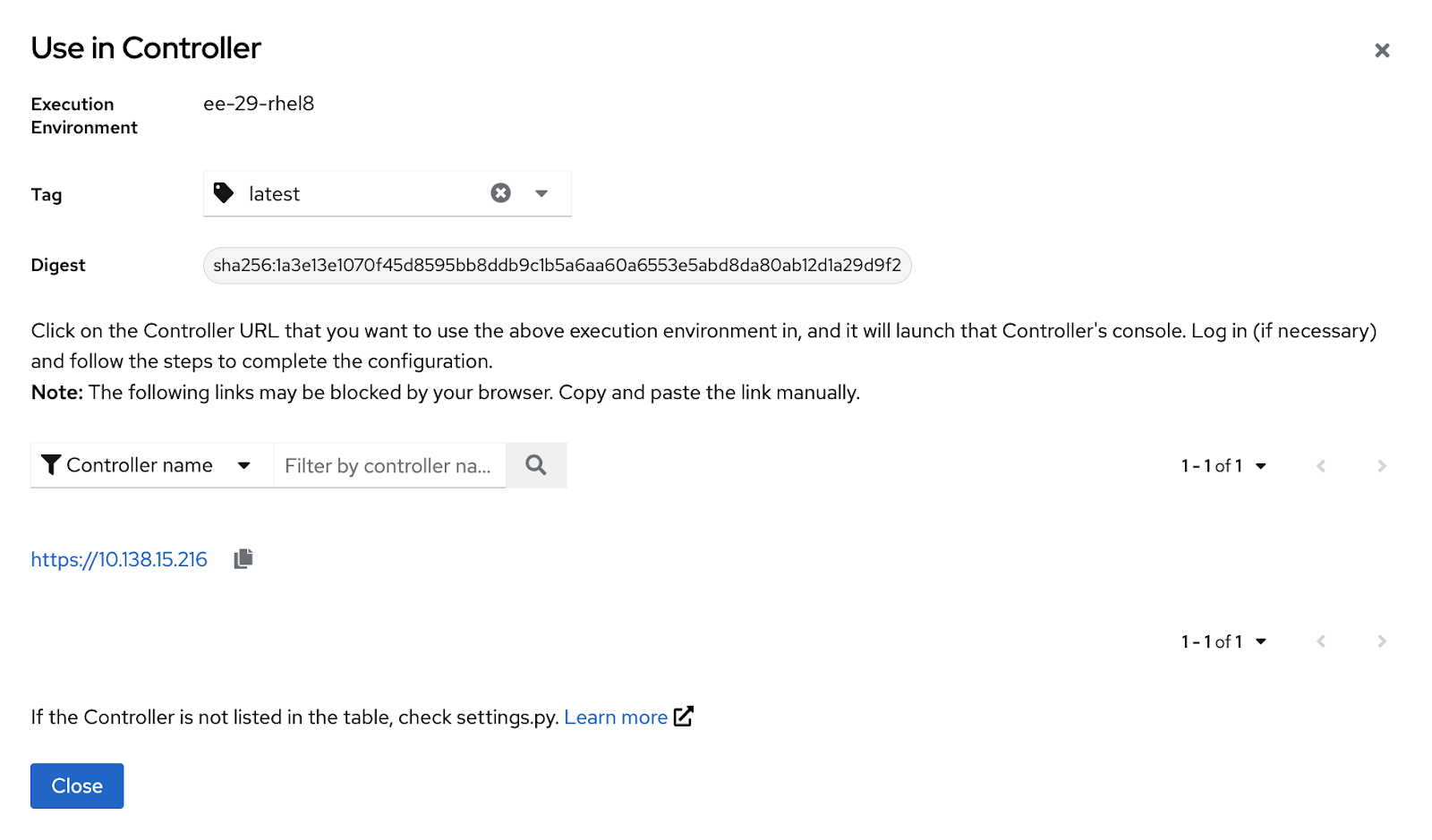Open top pagination 1 - 1 of 1 menu

(1223, 466)
